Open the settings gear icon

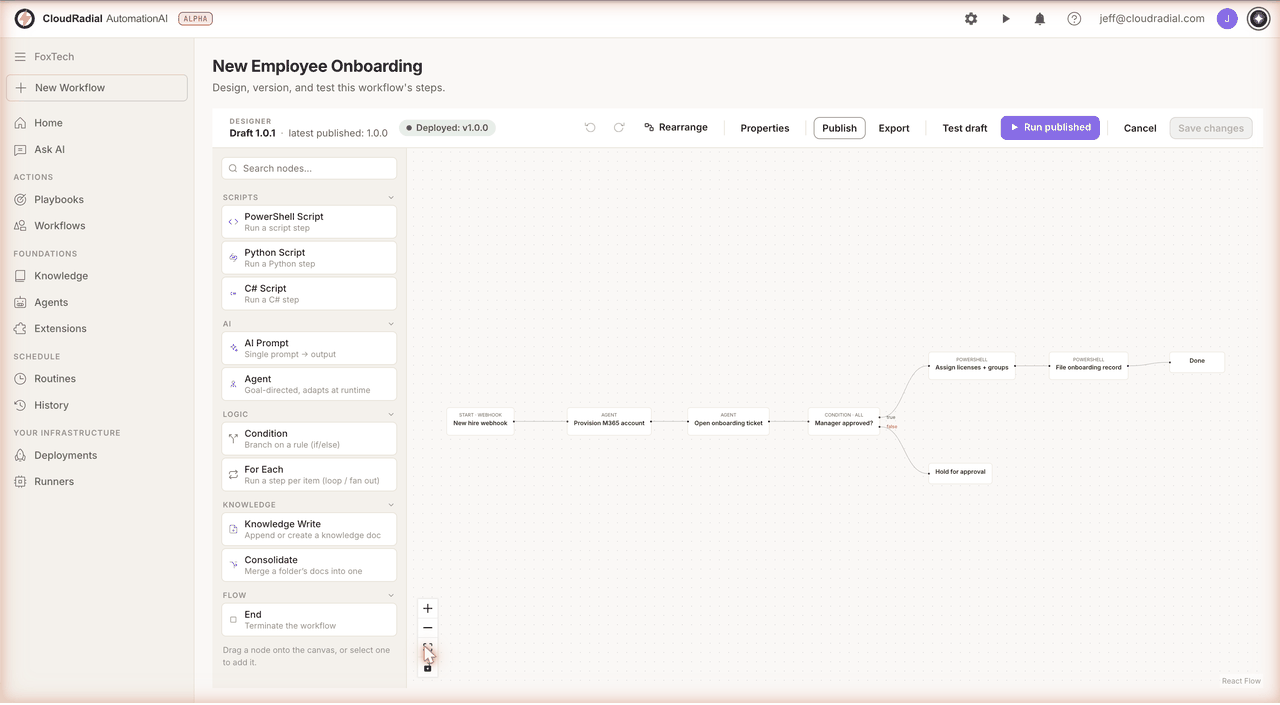click(971, 19)
